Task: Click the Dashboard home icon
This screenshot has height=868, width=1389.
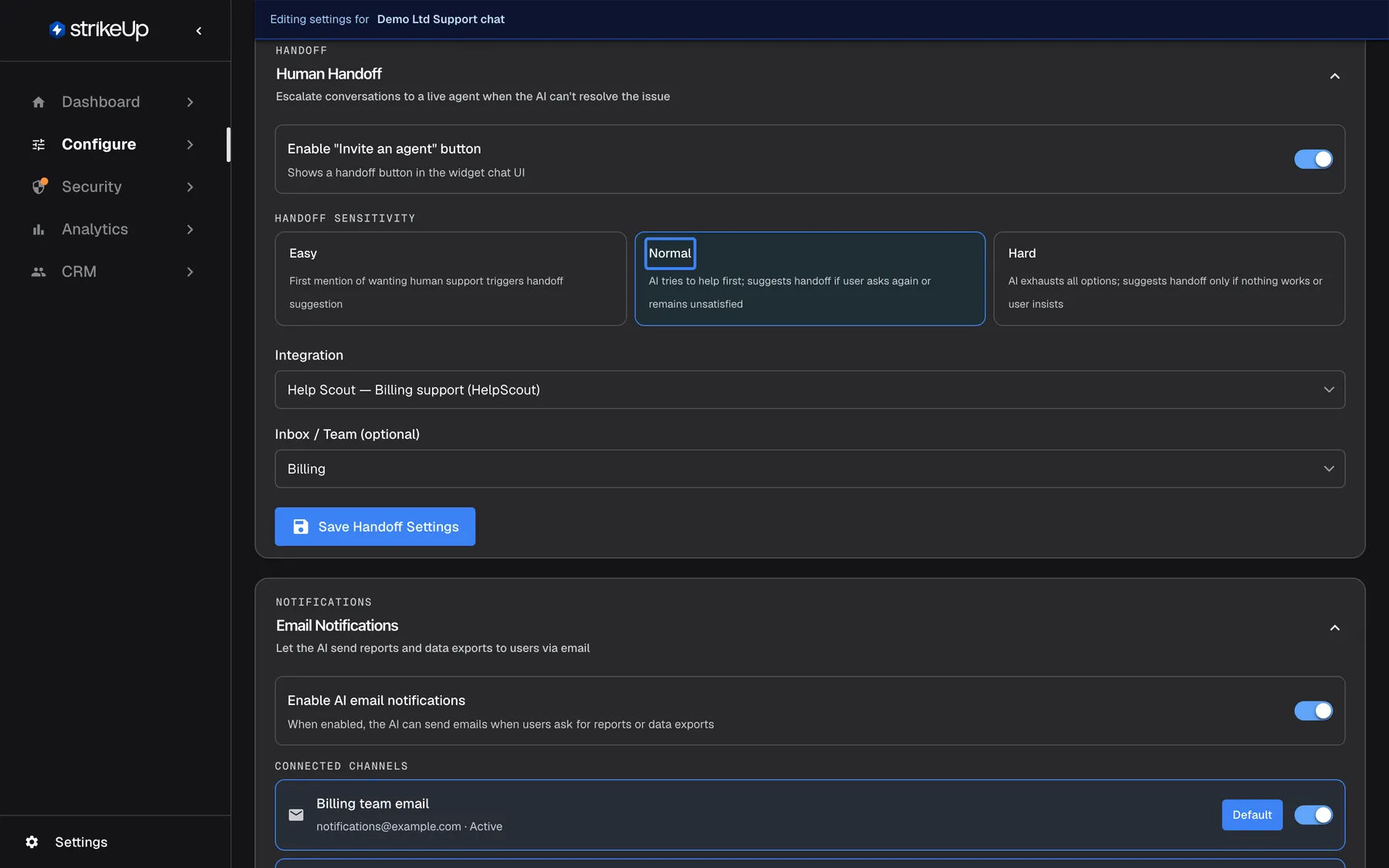Action: tap(39, 102)
